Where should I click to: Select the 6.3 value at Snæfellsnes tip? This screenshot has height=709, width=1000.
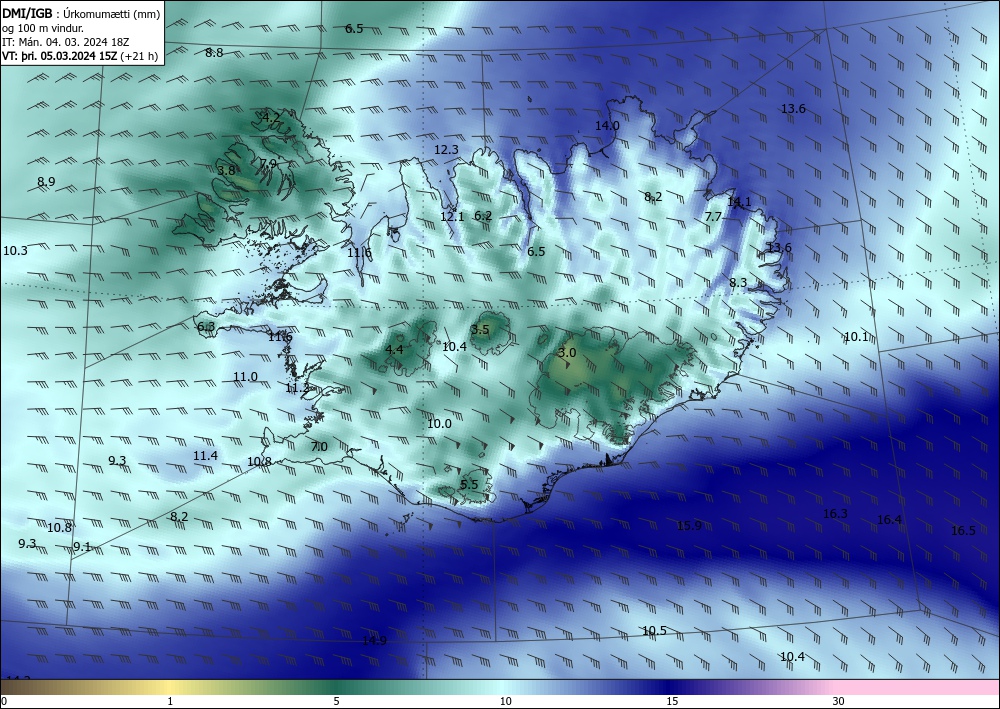point(206,327)
